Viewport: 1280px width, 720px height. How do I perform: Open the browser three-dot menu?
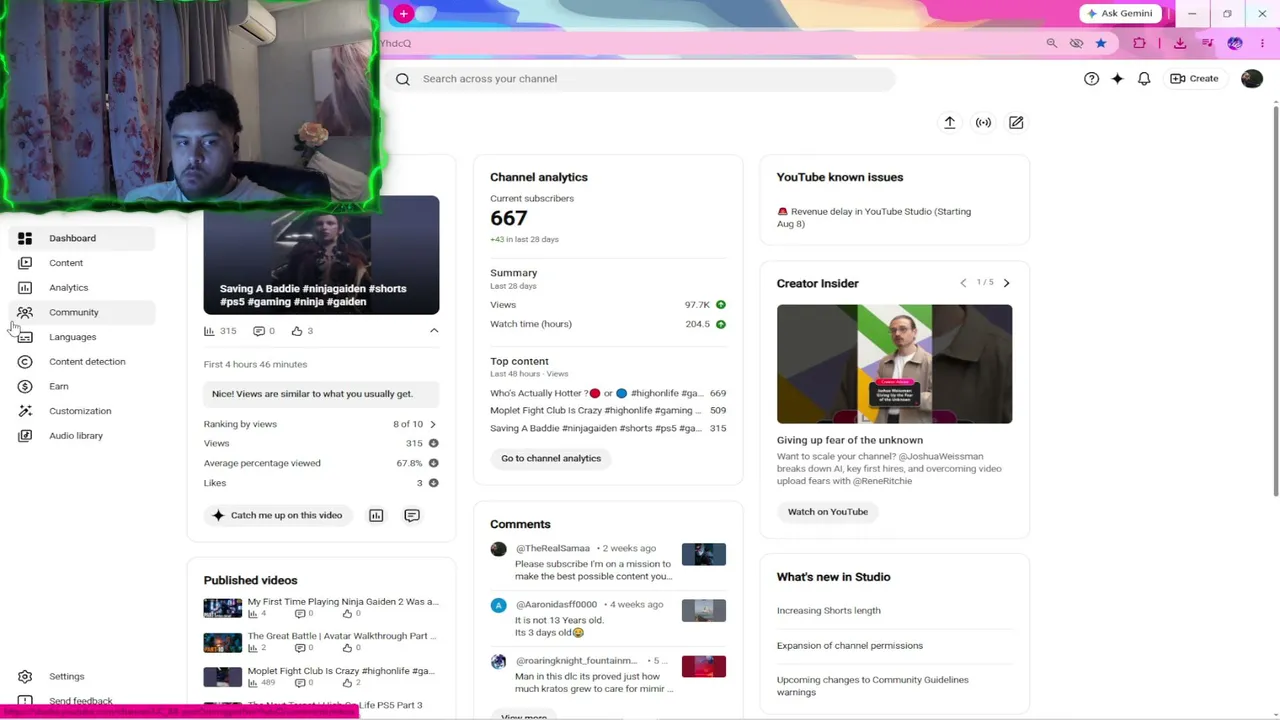pyautogui.click(x=1262, y=43)
